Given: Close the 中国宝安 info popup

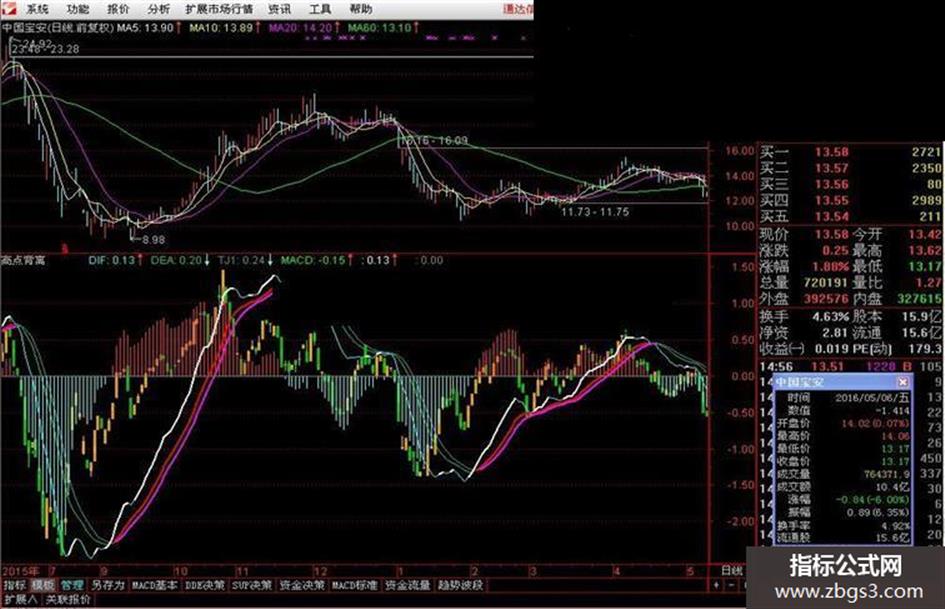Looking at the screenshot, I should point(903,382).
